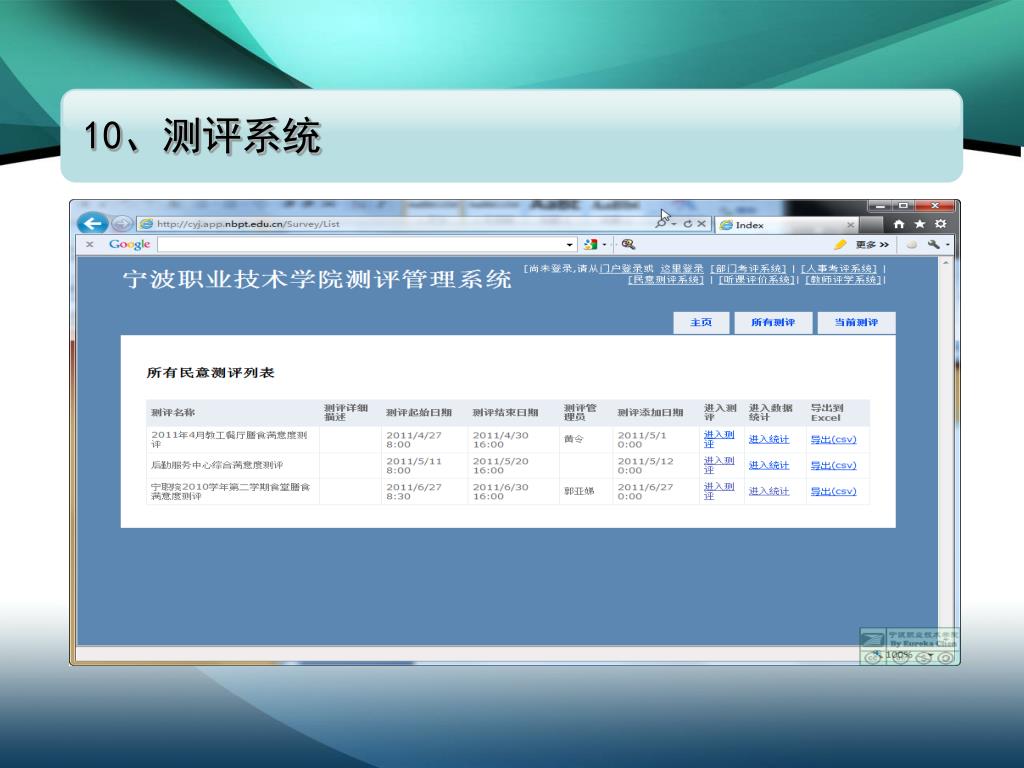Click the Refresh icon in address bar

[x=688, y=224]
